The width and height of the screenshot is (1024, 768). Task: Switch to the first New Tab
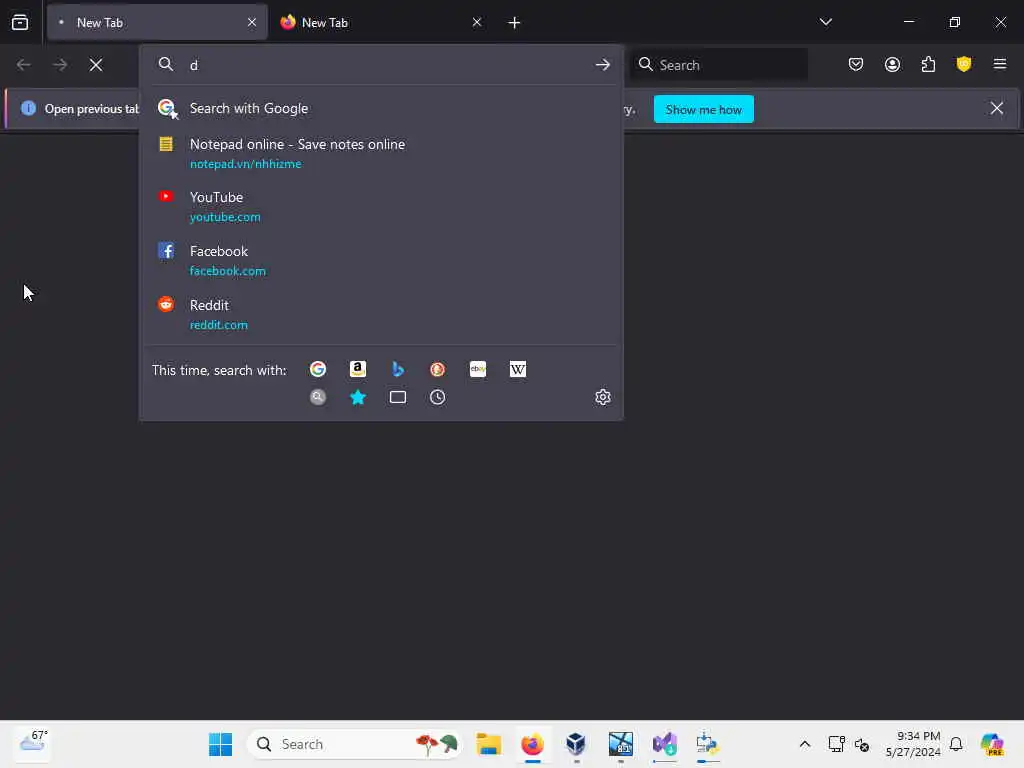pos(157,22)
